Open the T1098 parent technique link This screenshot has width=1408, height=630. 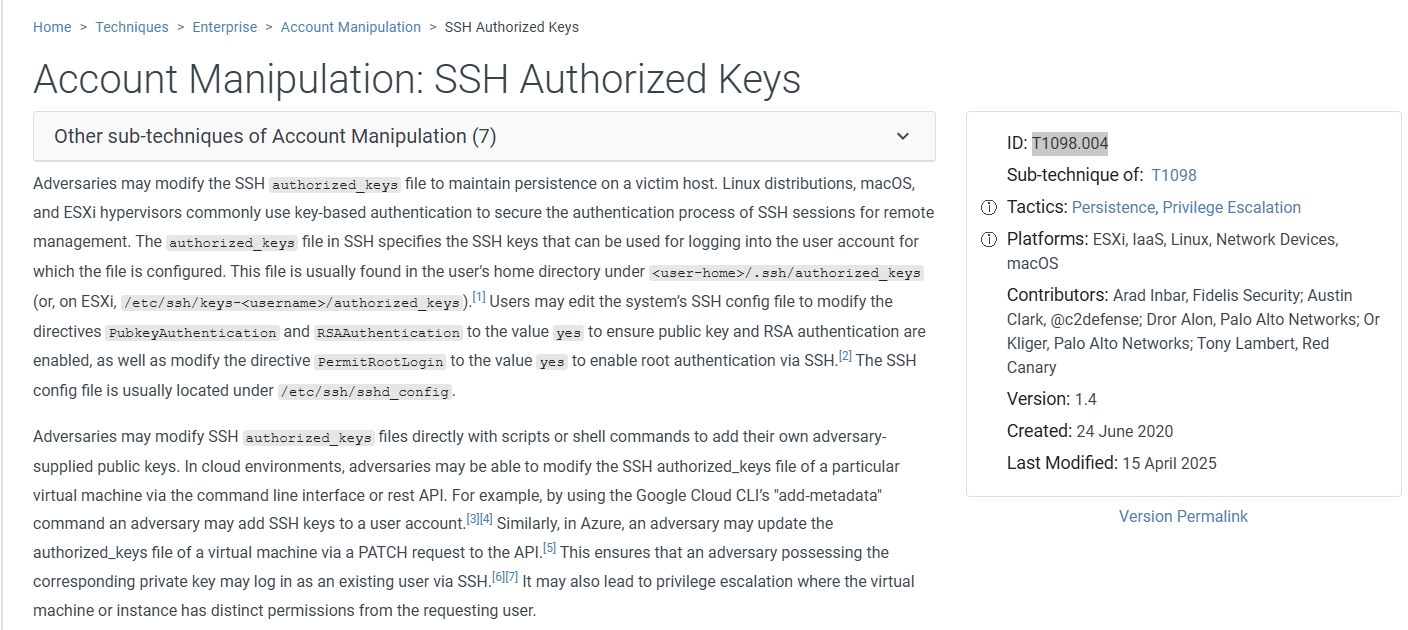[x=1174, y=175]
